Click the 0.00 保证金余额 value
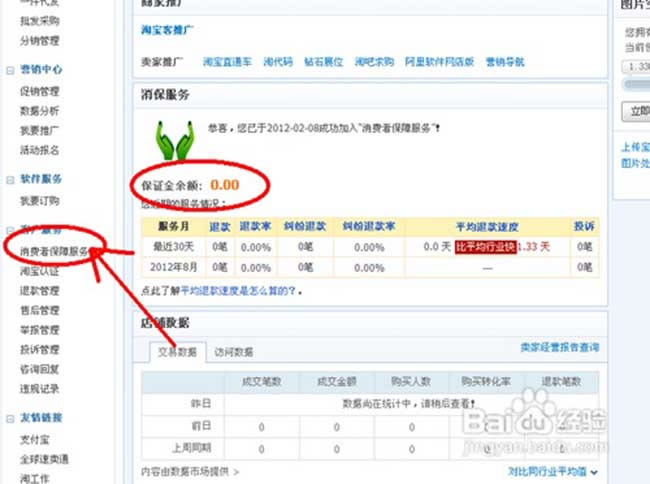 click(x=225, y=184)
